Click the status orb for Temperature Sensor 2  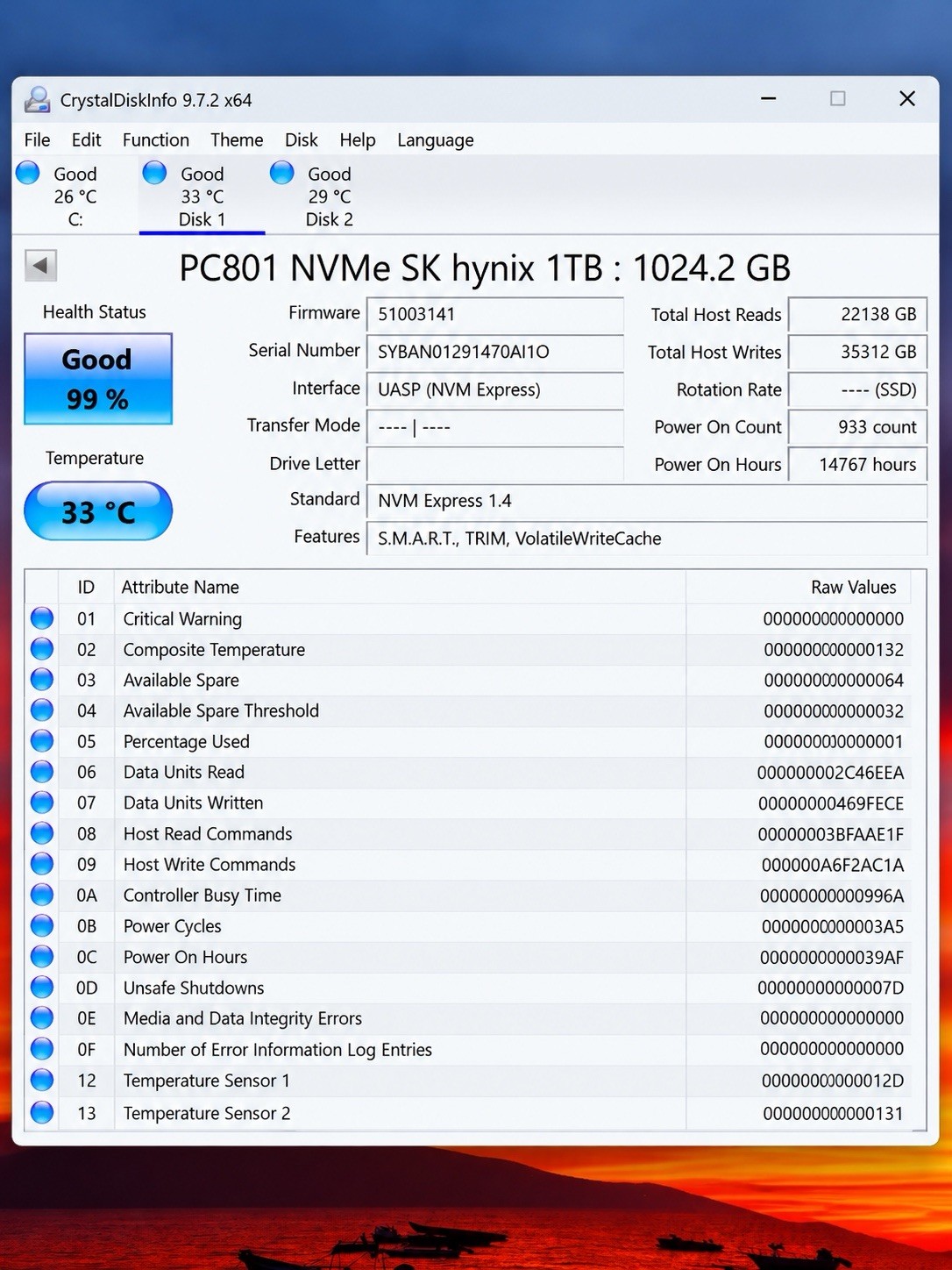(42, 1113)
